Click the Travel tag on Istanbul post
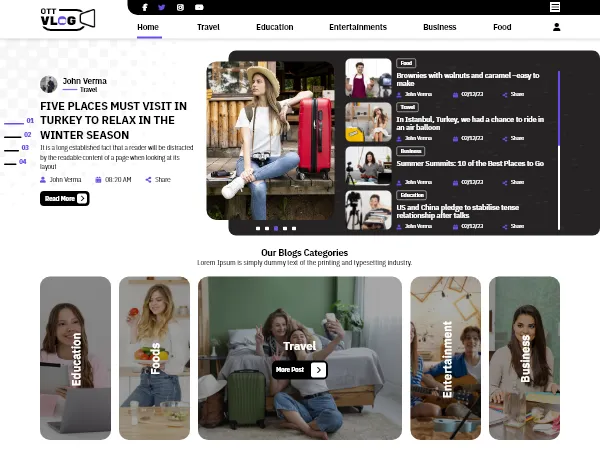 (x=408, y=107)
